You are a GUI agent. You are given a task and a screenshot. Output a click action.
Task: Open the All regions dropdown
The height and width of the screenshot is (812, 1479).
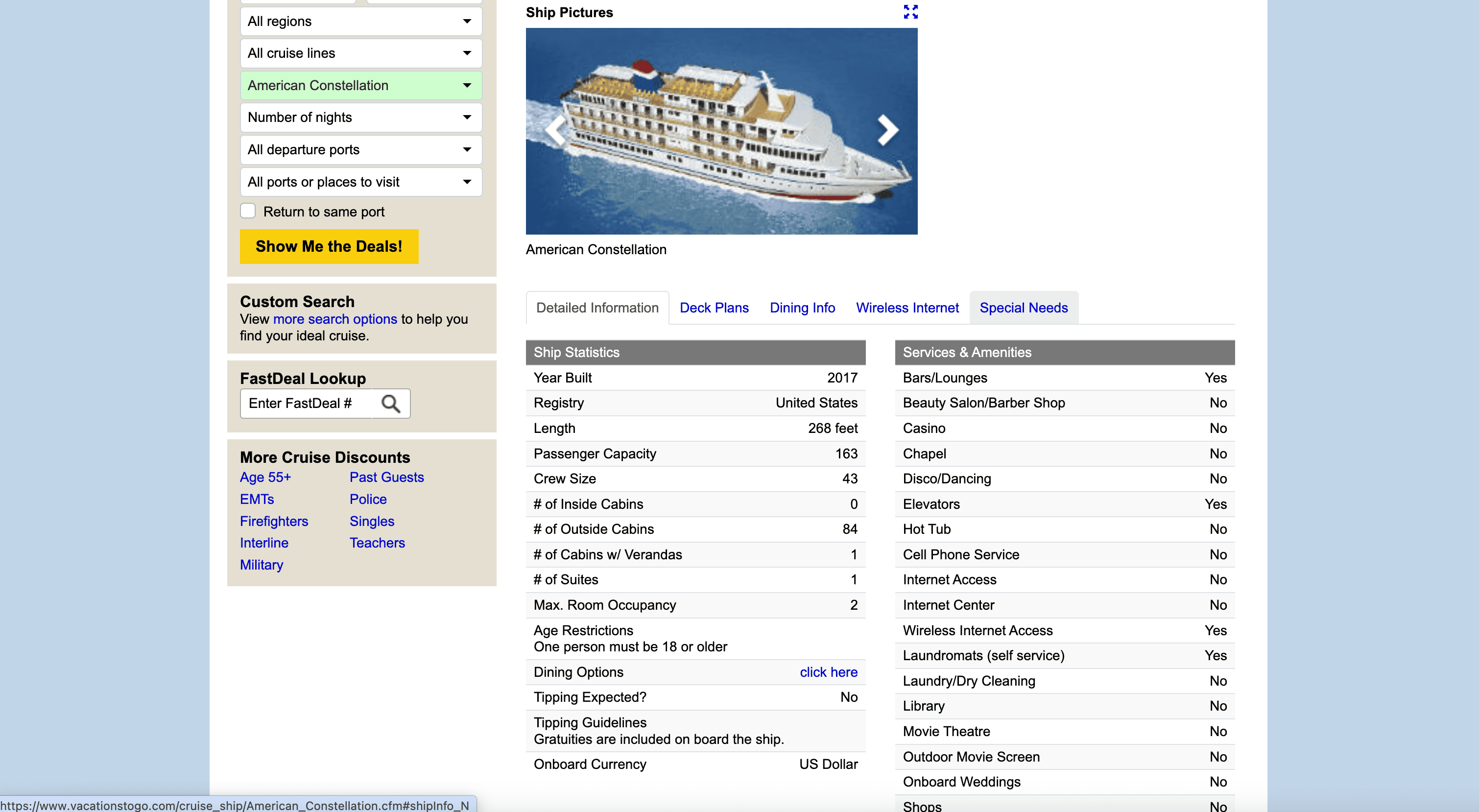(360, 21)
